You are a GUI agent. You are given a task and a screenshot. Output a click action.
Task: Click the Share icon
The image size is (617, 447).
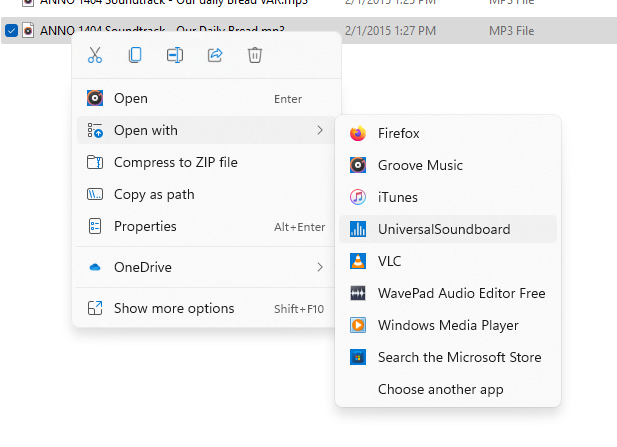click(215, 55)
